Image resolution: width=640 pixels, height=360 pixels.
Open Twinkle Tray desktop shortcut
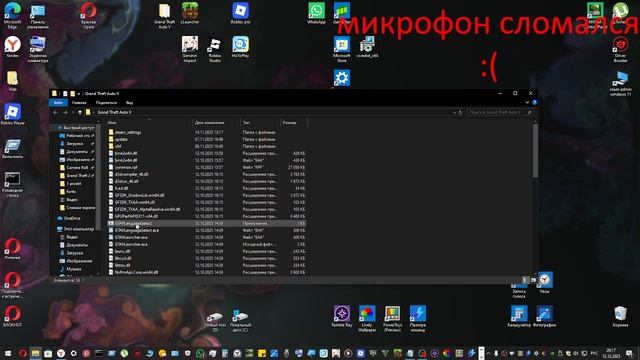point(342,317)
